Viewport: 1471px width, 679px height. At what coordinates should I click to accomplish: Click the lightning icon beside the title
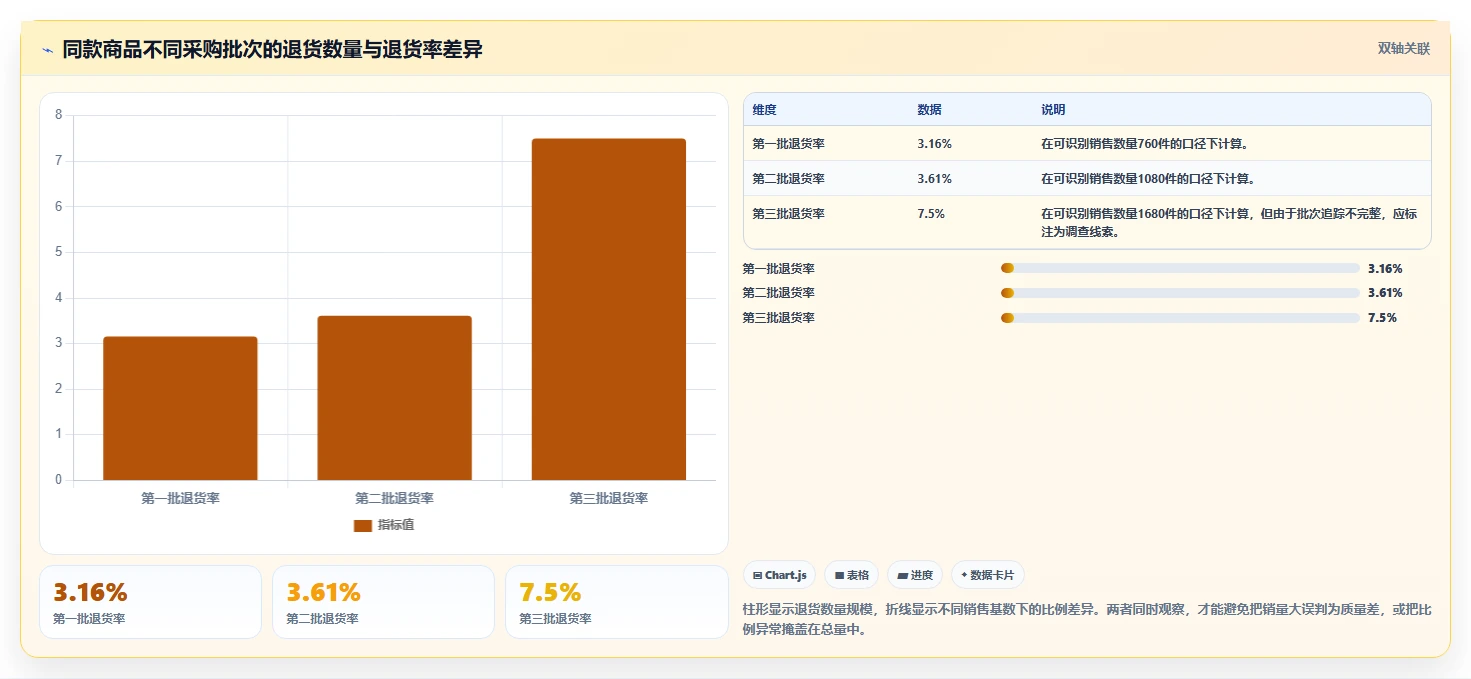coord(47,50)
